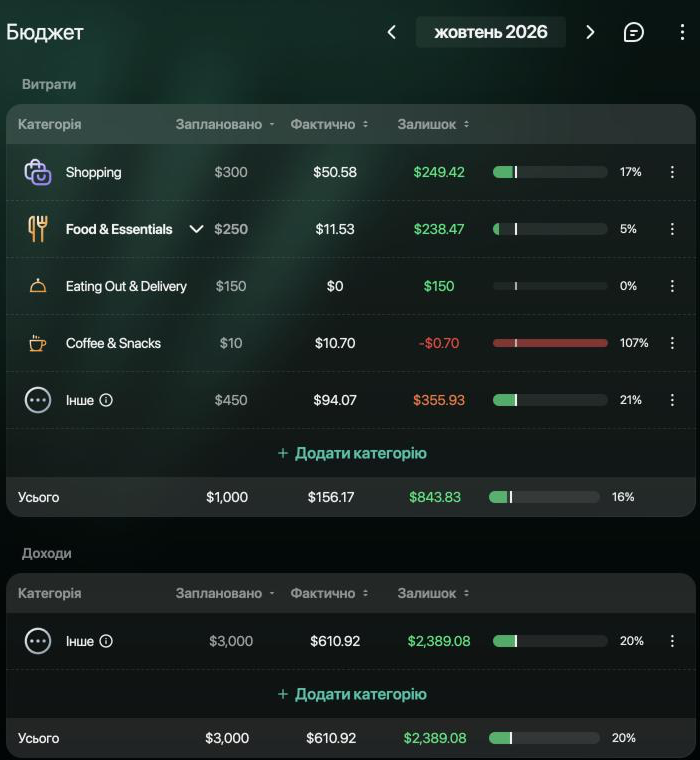Click the Shopping 17% progress bar
This screenshot has width=700, height=760.
550,172
